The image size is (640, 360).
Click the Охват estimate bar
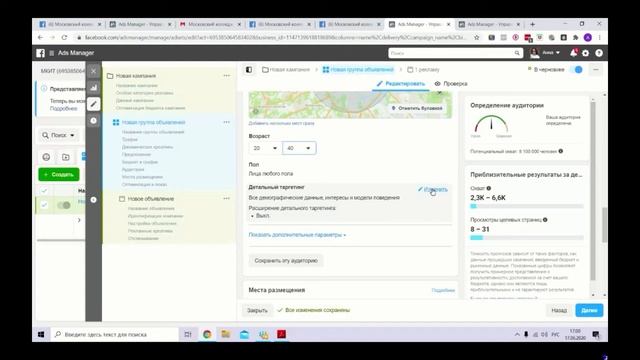[527, 206]
